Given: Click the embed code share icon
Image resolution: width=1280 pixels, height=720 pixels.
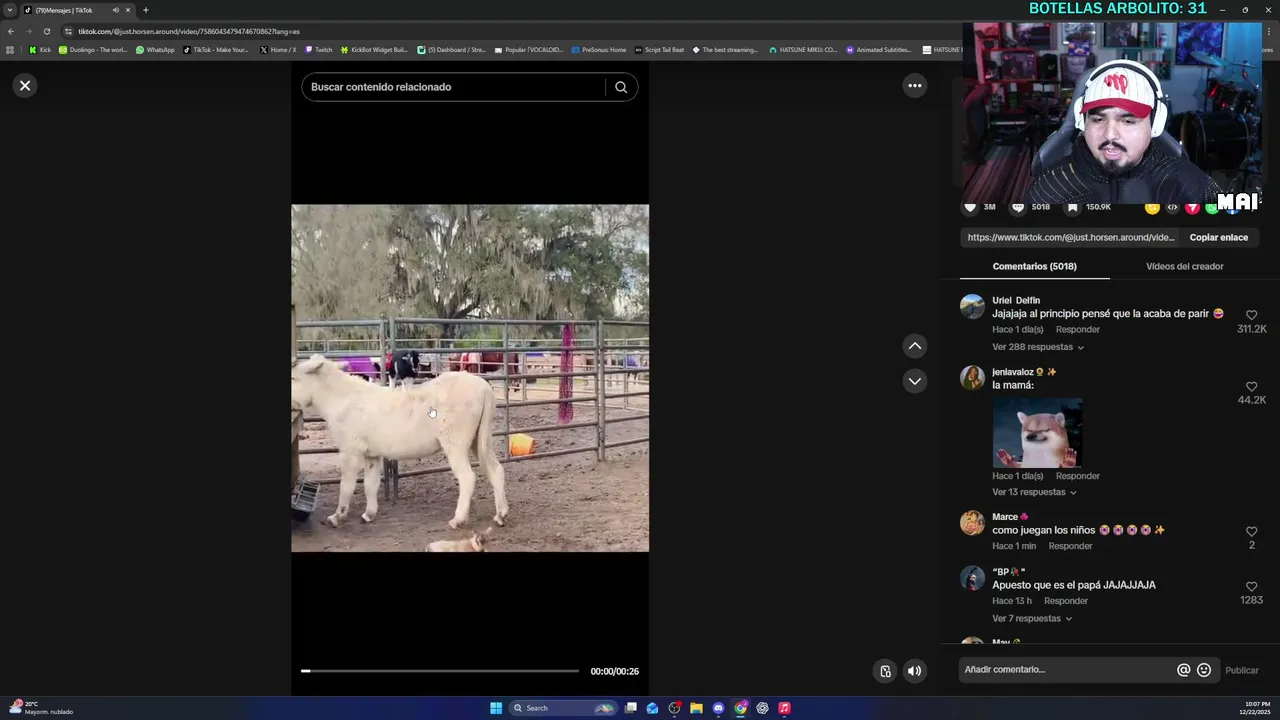Looking at the screenshot, I should tap(1172, 207).
